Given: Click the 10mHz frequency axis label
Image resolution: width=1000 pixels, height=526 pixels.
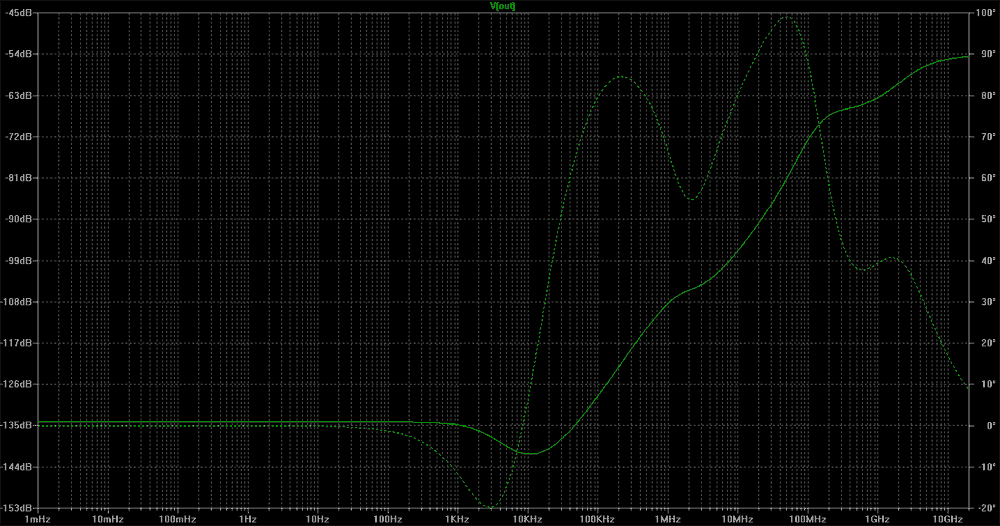Looking at the screenshot, I should pyautogui.click(x=108, y=520).
